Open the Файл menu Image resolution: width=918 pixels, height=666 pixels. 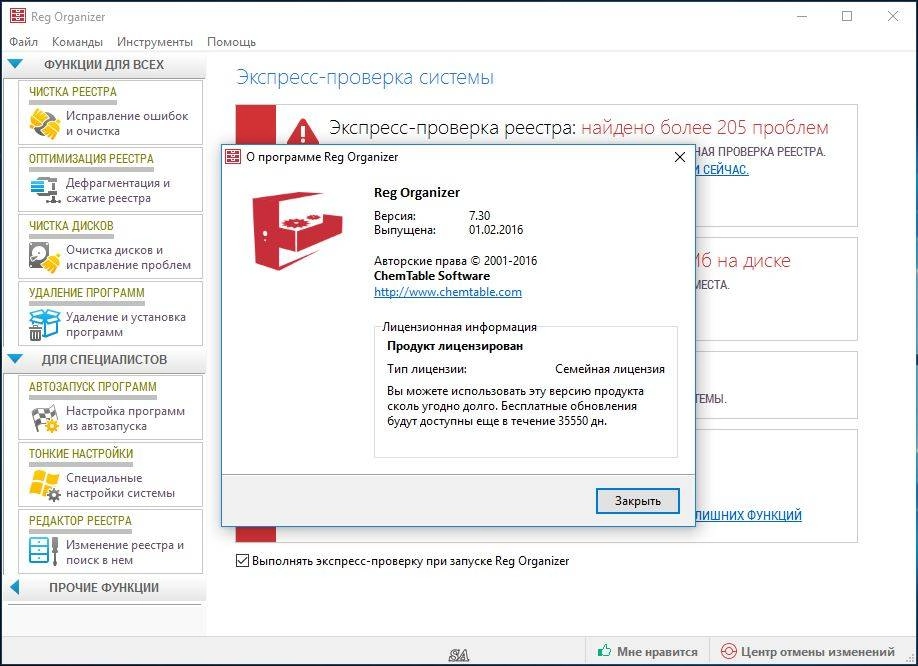pos(23,42)
